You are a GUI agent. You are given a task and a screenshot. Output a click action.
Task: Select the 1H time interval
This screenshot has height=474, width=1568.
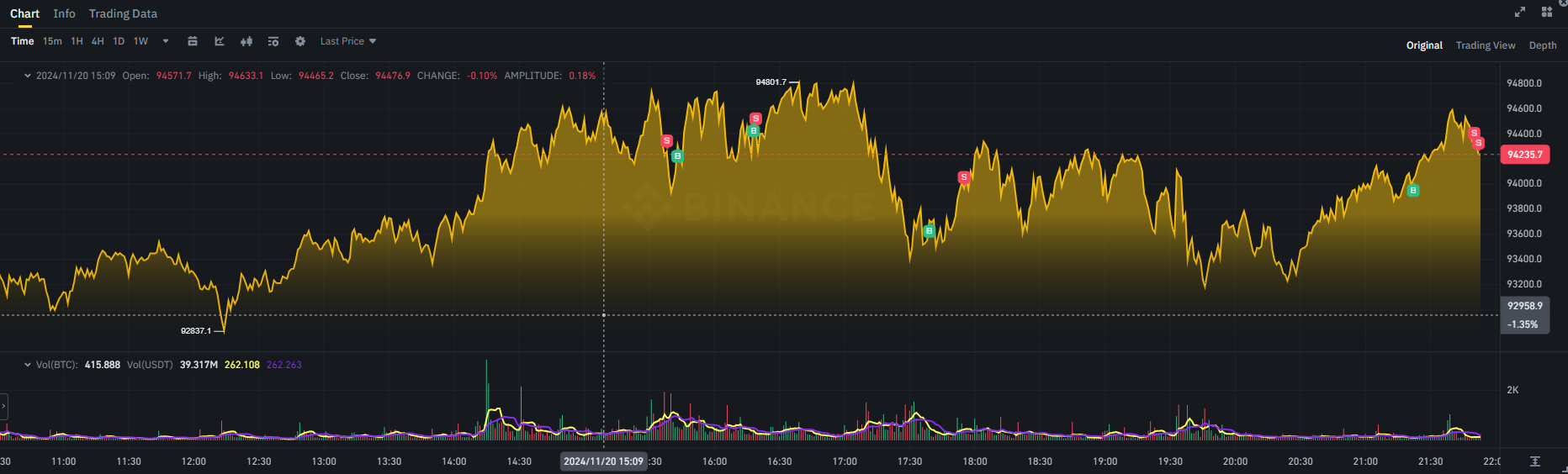tap(77, 41)
